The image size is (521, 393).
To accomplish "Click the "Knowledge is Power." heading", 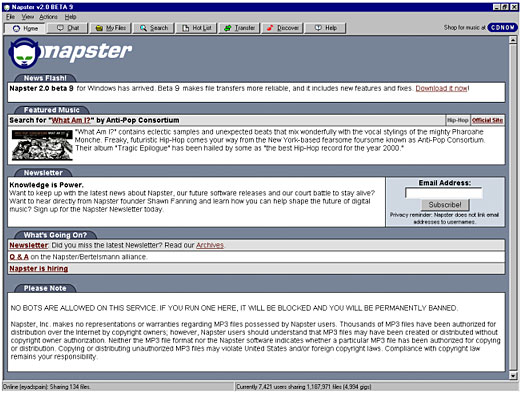I will (x=47, y=185).
